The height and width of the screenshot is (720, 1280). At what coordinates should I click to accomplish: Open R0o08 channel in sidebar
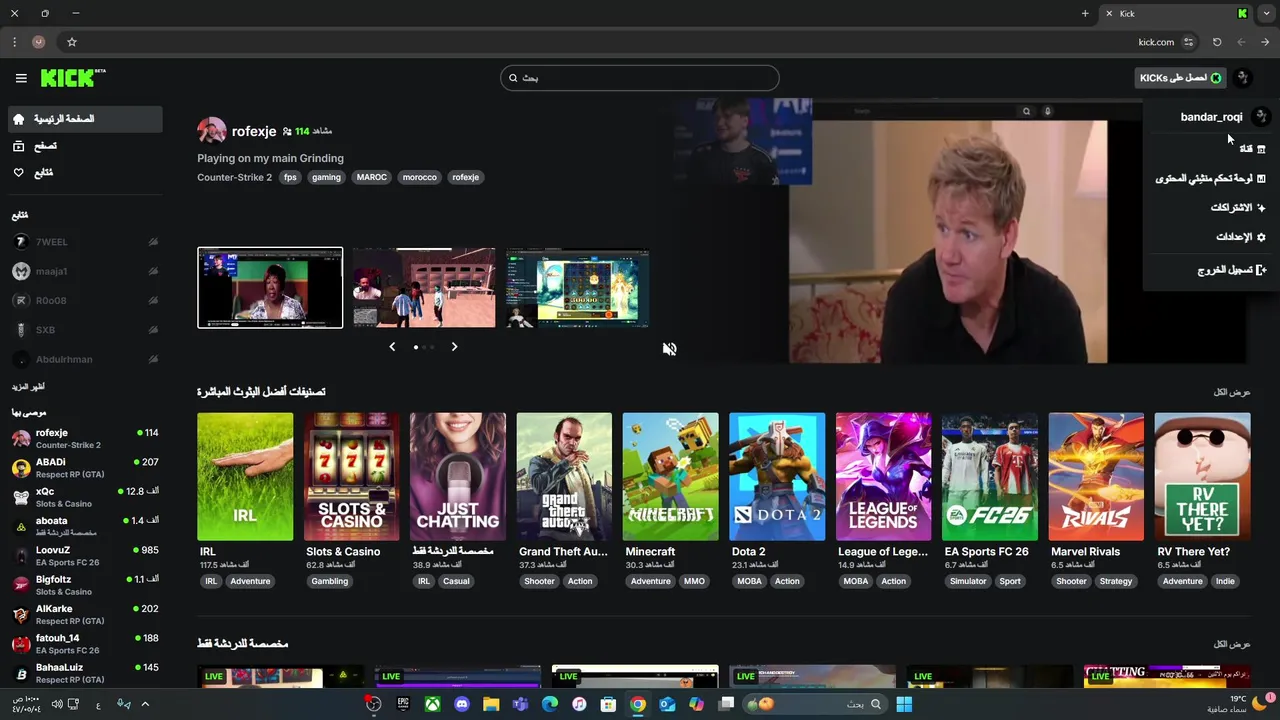(84, 300)
